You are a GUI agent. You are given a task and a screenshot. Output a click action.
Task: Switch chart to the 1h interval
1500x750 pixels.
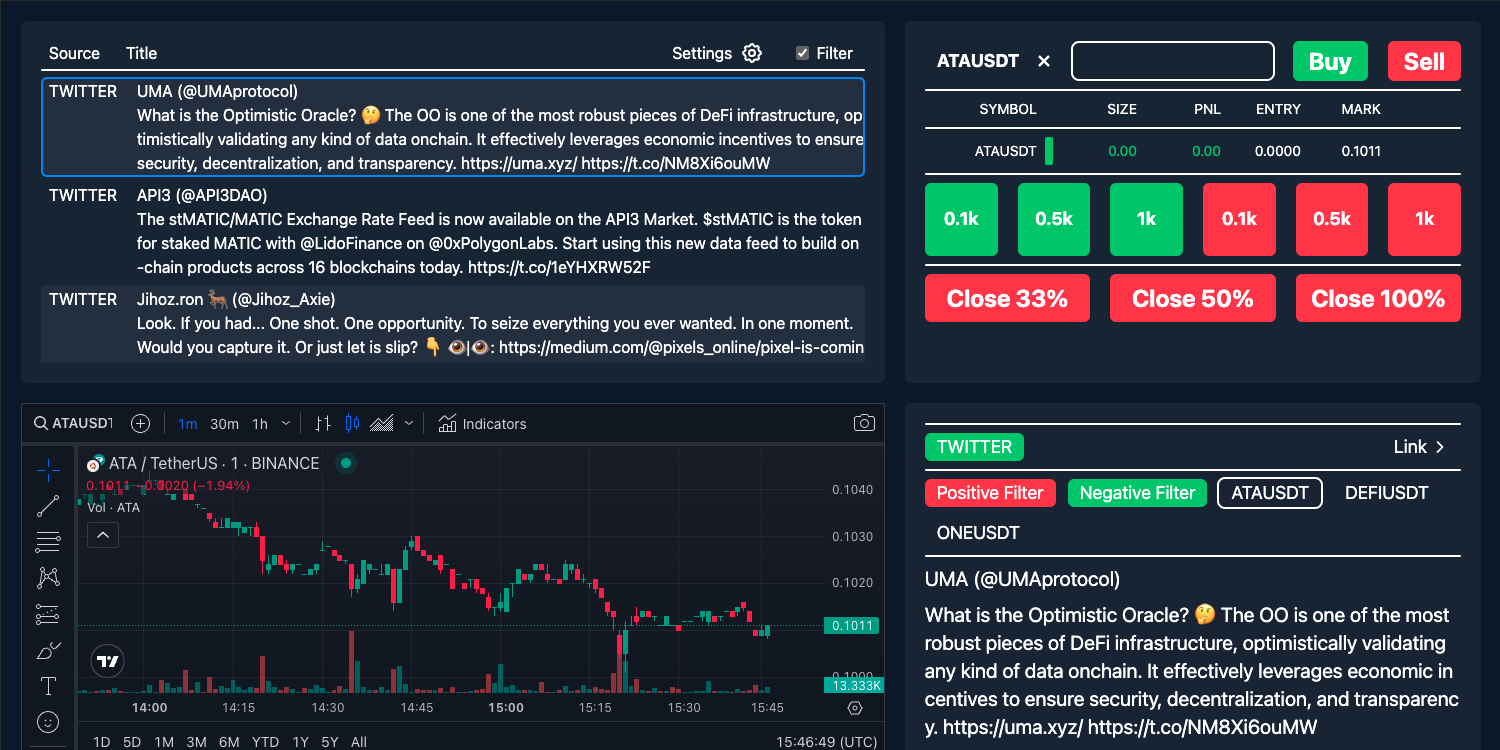[260, 424]
